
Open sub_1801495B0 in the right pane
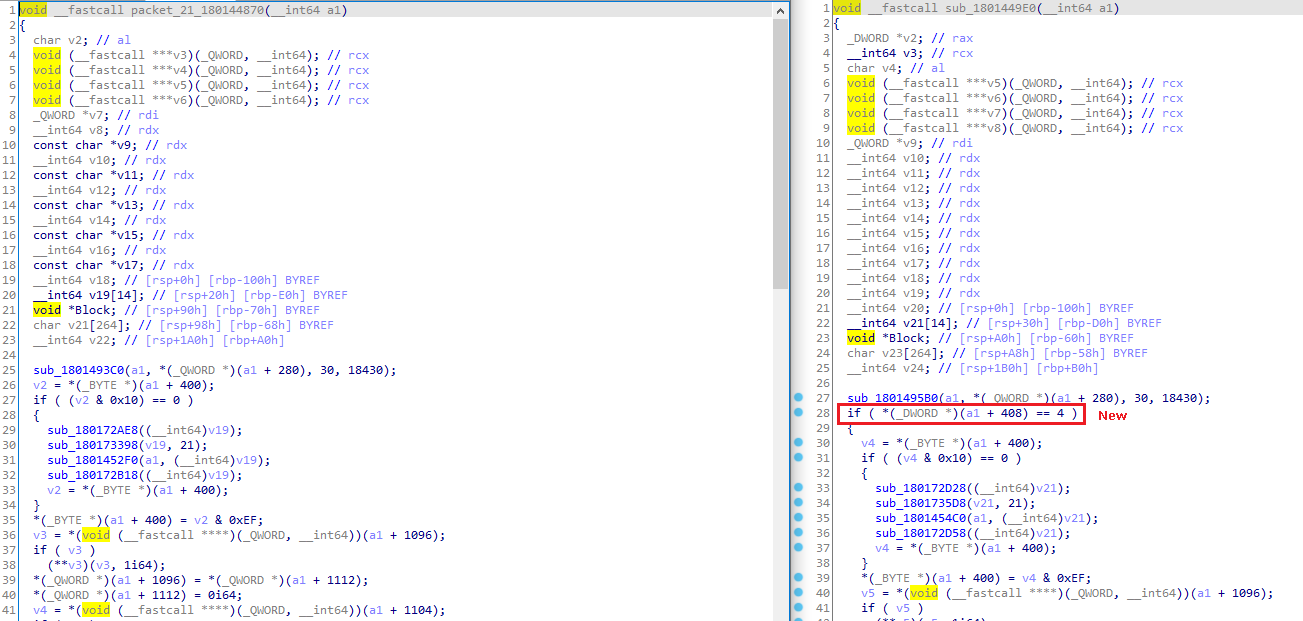pyautogui.click(x=894, y=398)
